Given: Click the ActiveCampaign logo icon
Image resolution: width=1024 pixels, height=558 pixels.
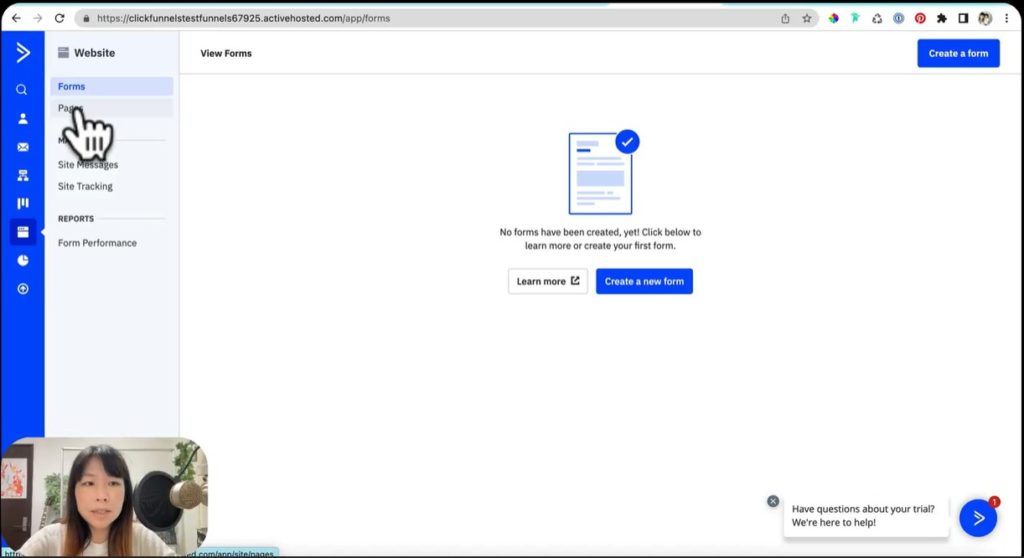Looking at the screenshot, I should [22, 53].
